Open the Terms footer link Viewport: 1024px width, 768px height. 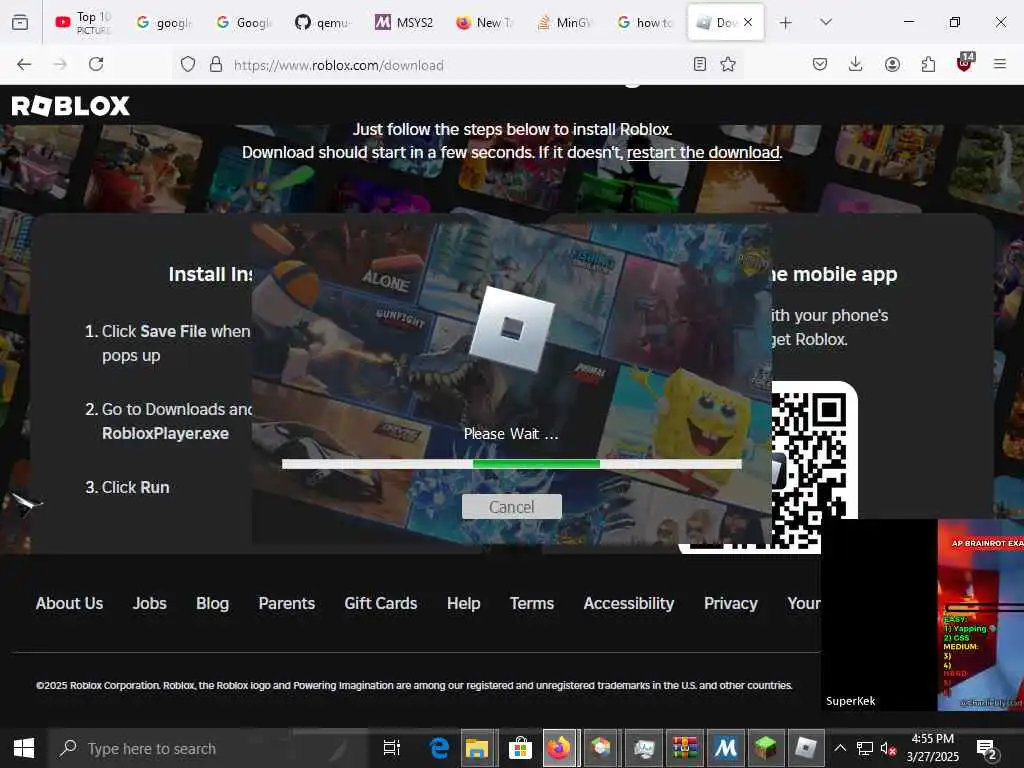(x=532, y=603)
